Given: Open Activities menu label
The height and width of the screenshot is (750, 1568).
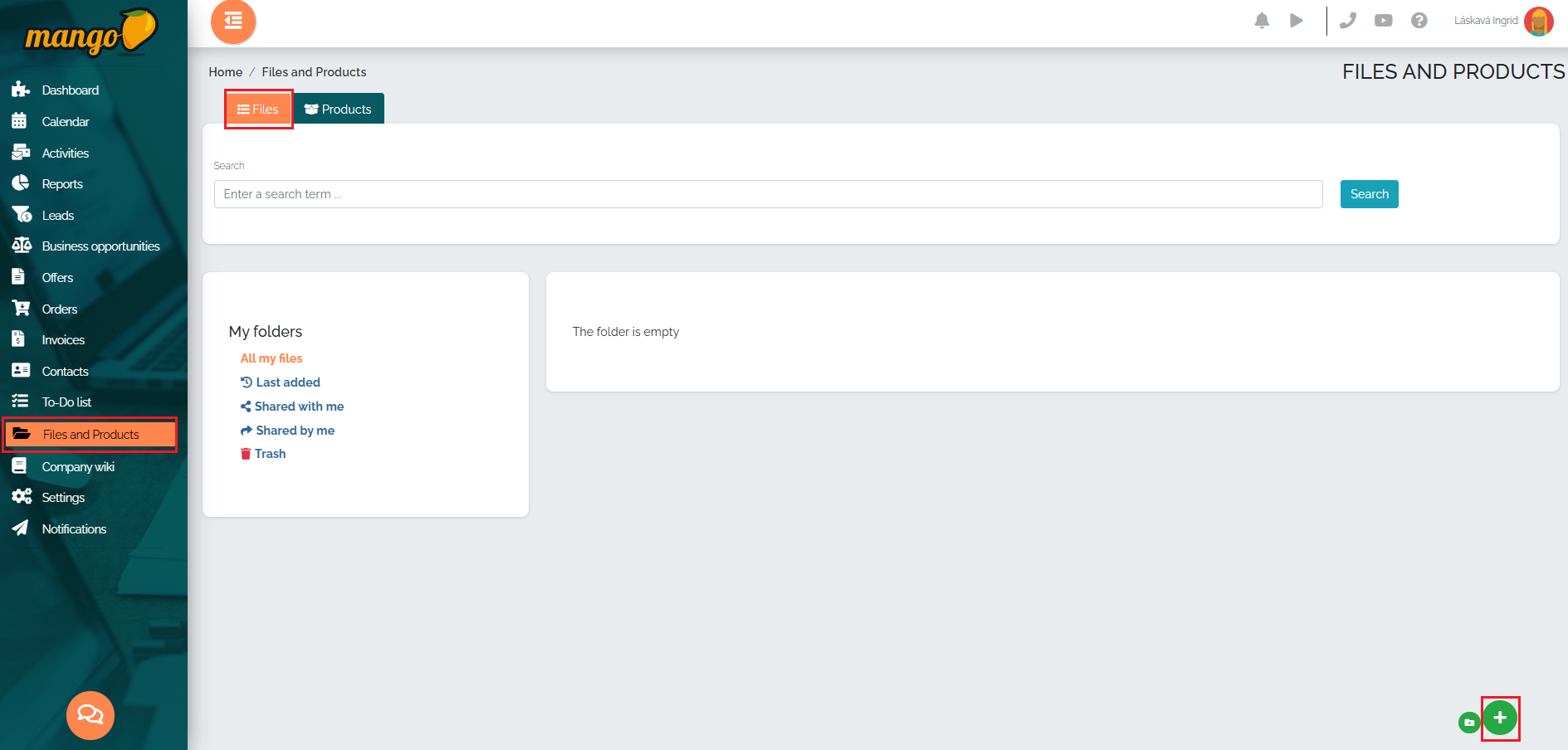Looking at the screenshot, I should pyautogui.click(x=66, y=153).
